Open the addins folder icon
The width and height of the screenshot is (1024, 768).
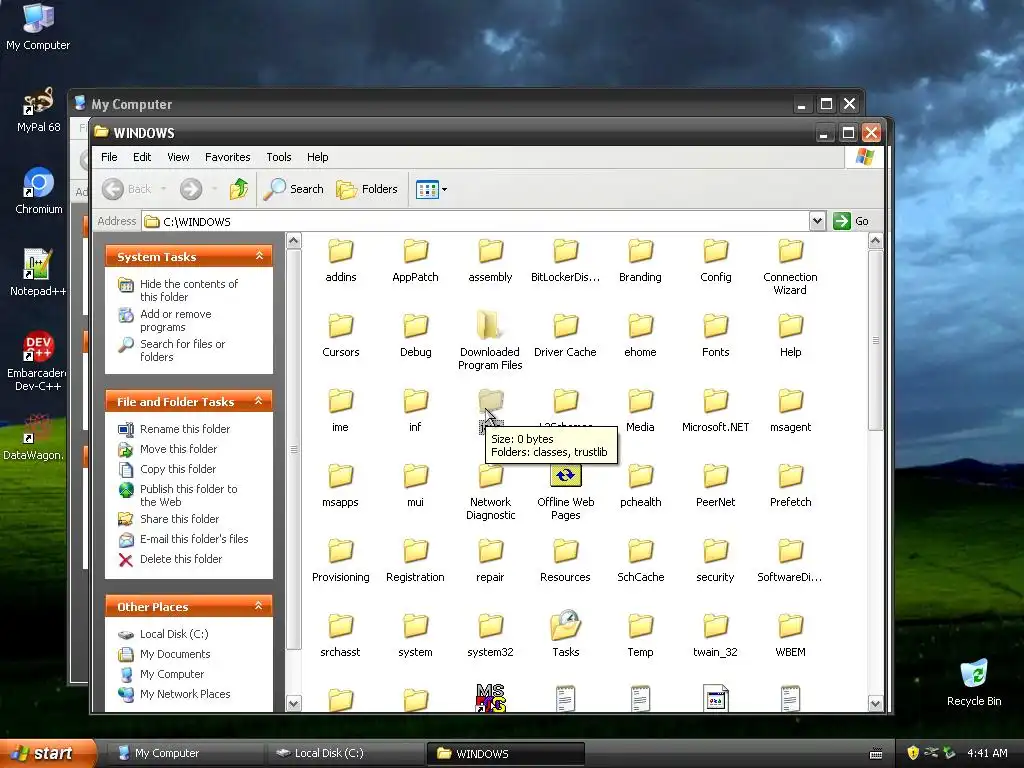(x=341, y=251)
